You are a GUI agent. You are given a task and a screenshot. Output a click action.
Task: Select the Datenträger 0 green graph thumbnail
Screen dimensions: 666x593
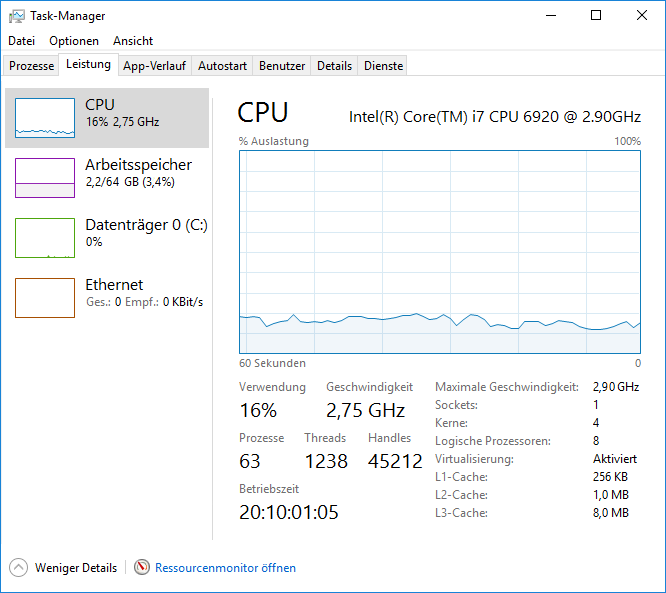click(x=45, y=238)
